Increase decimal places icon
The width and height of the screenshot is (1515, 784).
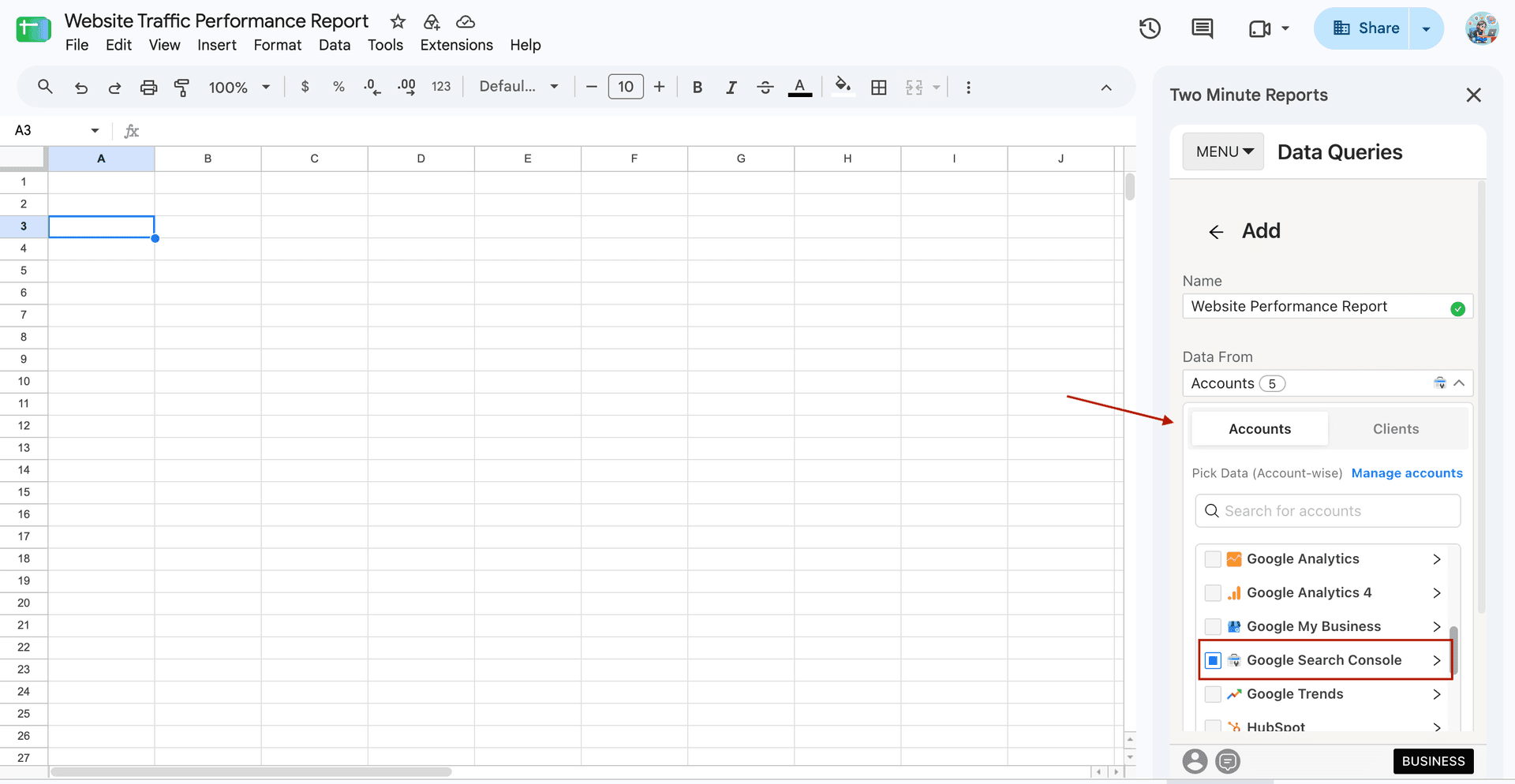[406, 87]
